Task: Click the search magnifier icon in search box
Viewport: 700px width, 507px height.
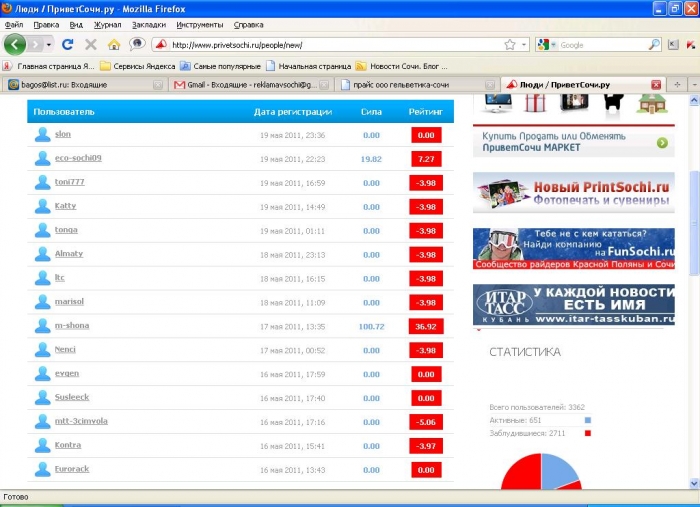Action: coord(654,45)
